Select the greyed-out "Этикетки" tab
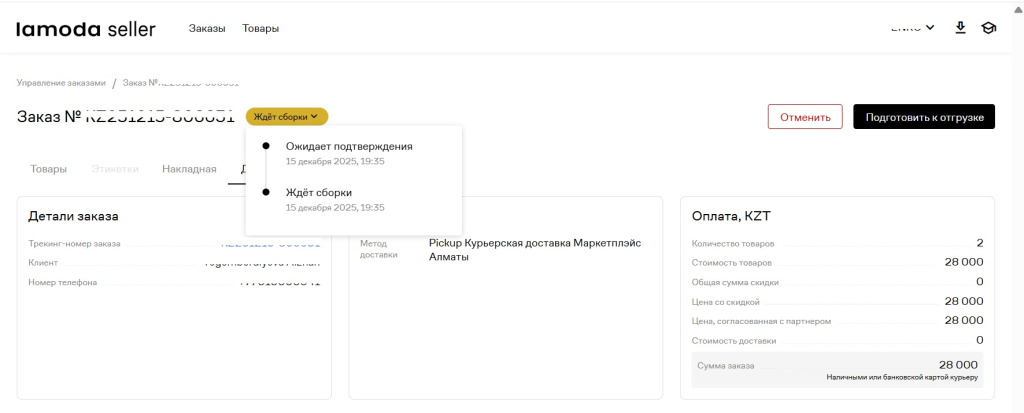1024x413 pixels. pos(114,169)
